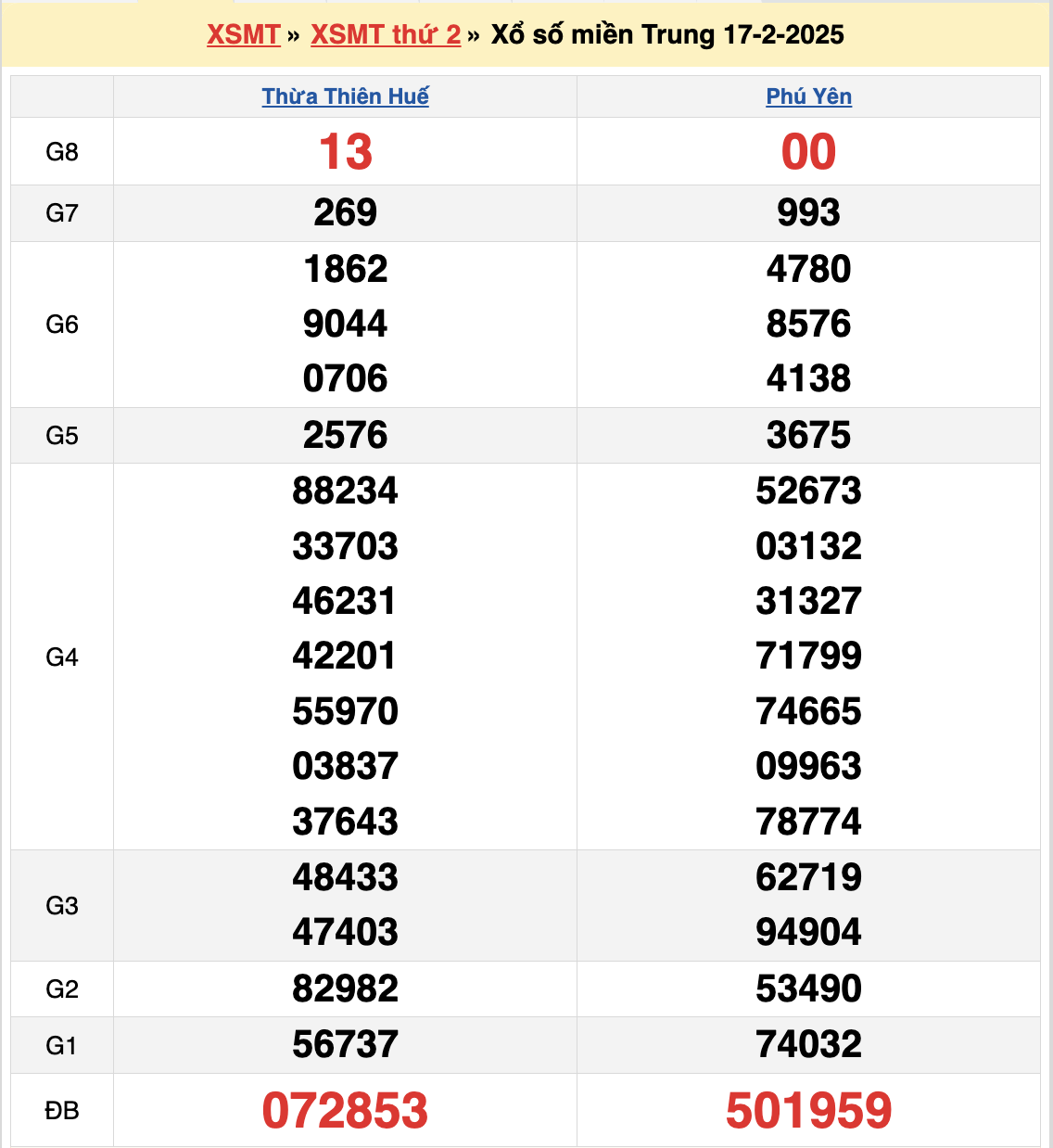Click the Xổ số miền Trung 17-2-2025 title
Screen dimensions: 1053x1148
pos(667,35)
